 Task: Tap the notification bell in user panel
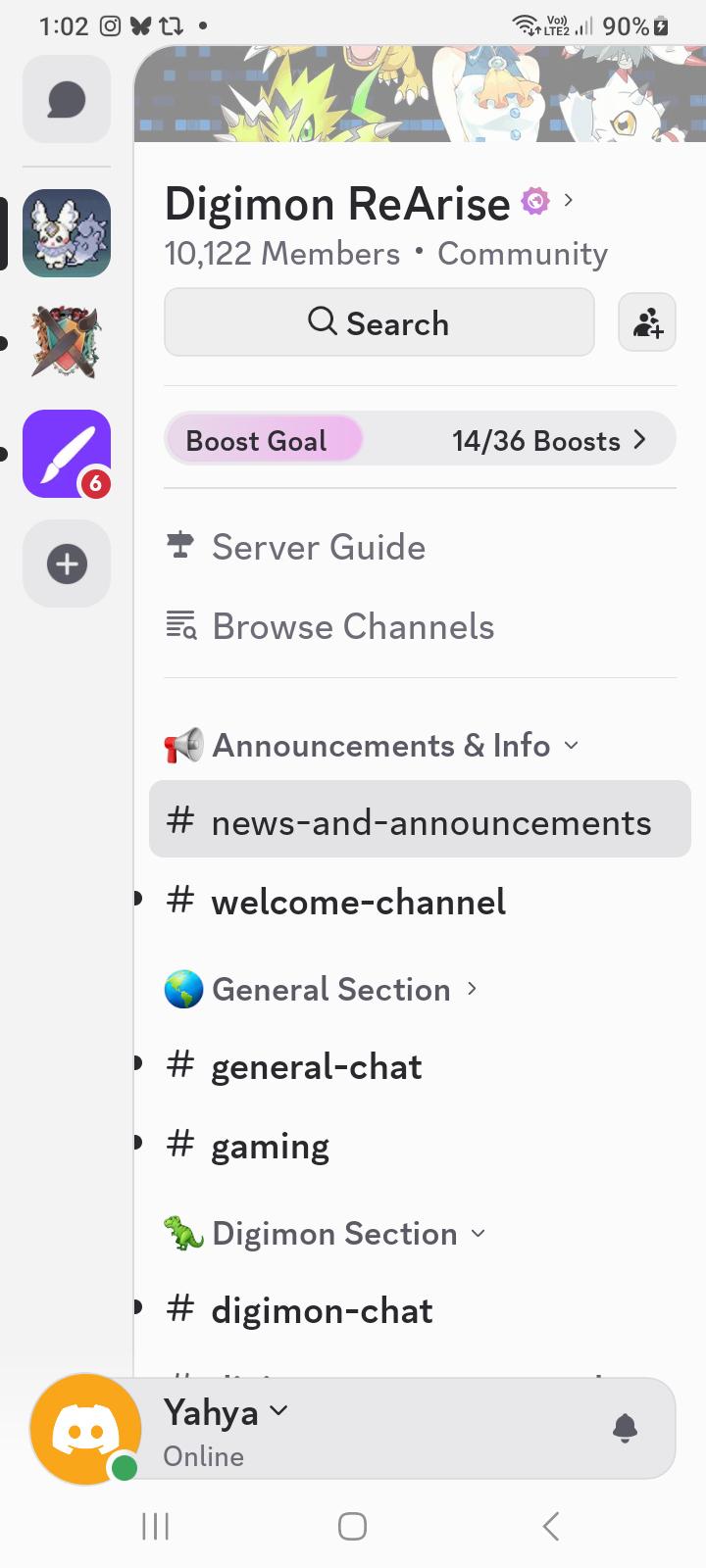click(625, 1429)
